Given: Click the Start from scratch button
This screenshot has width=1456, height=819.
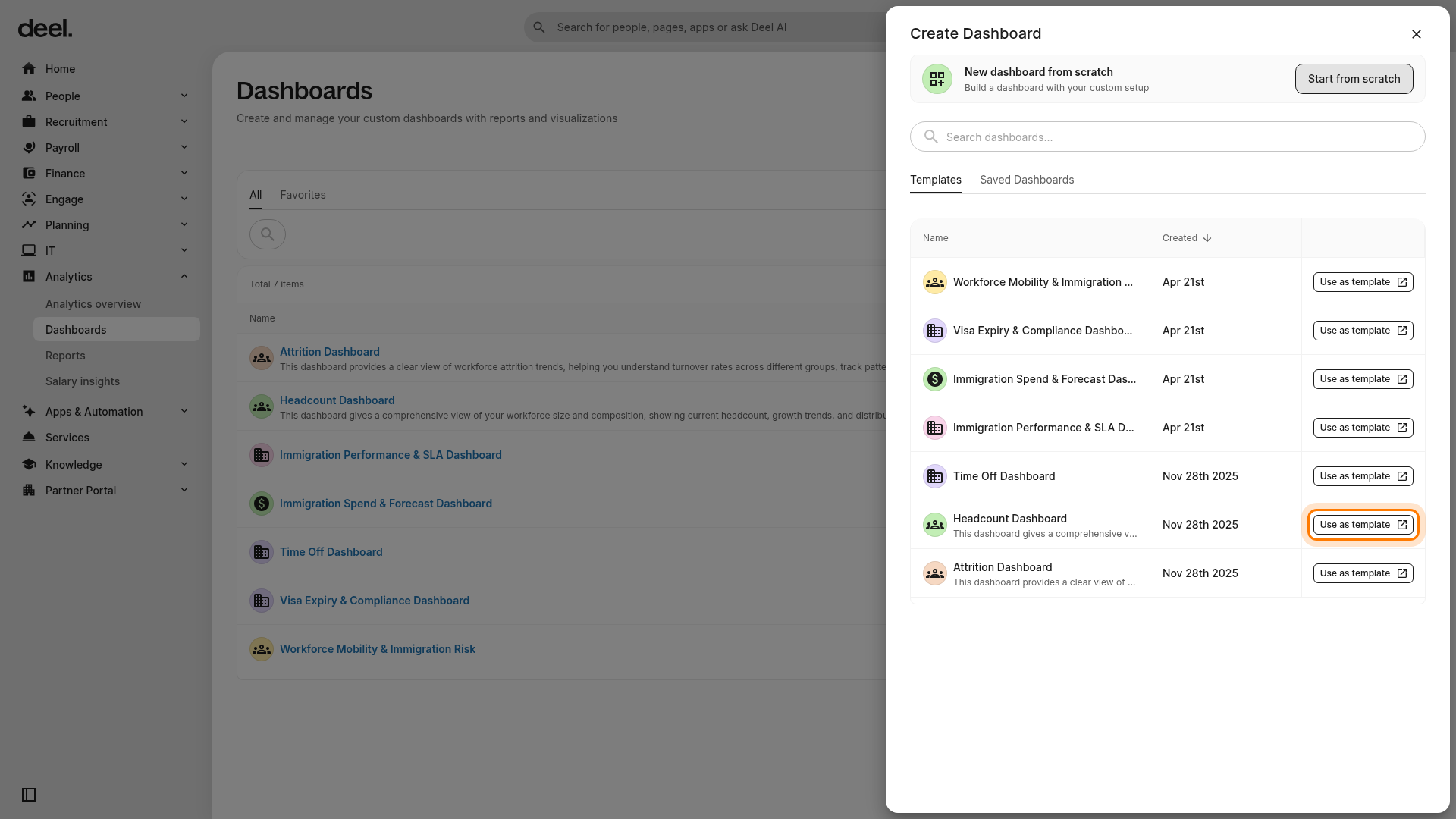Looking at the screenshot, I should 1354,79.
